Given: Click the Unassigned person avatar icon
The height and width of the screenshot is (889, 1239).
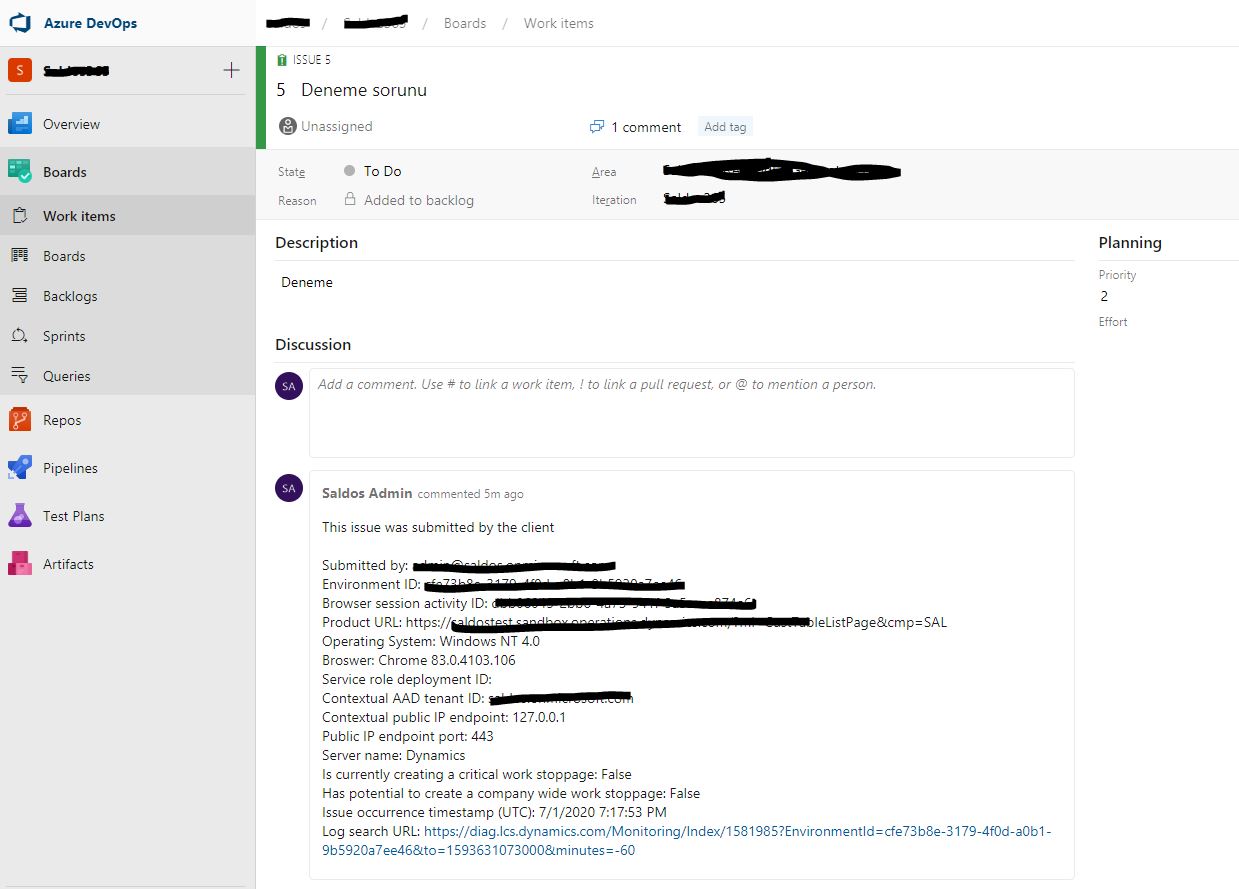Looking at the screenshot, I should point(288,126).
